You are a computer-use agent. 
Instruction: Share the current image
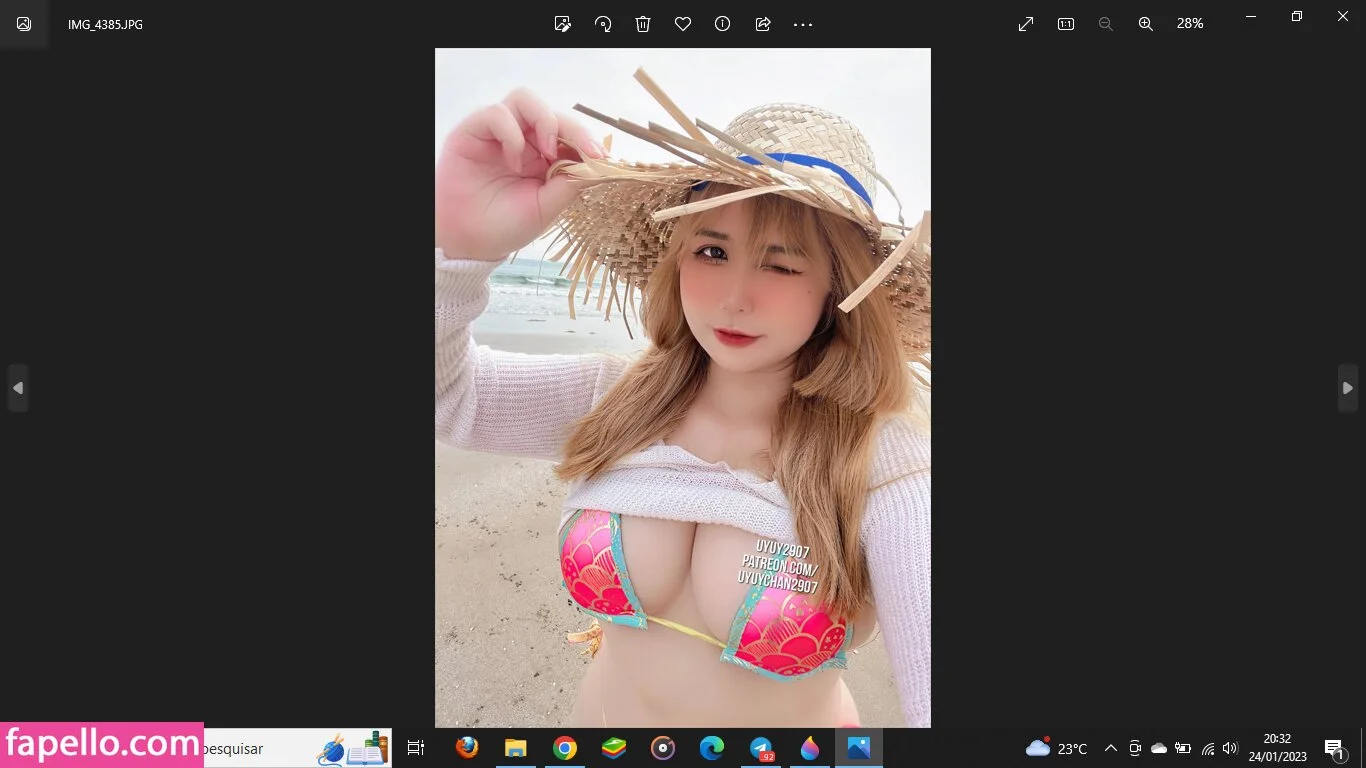click(x=763, y=24)
